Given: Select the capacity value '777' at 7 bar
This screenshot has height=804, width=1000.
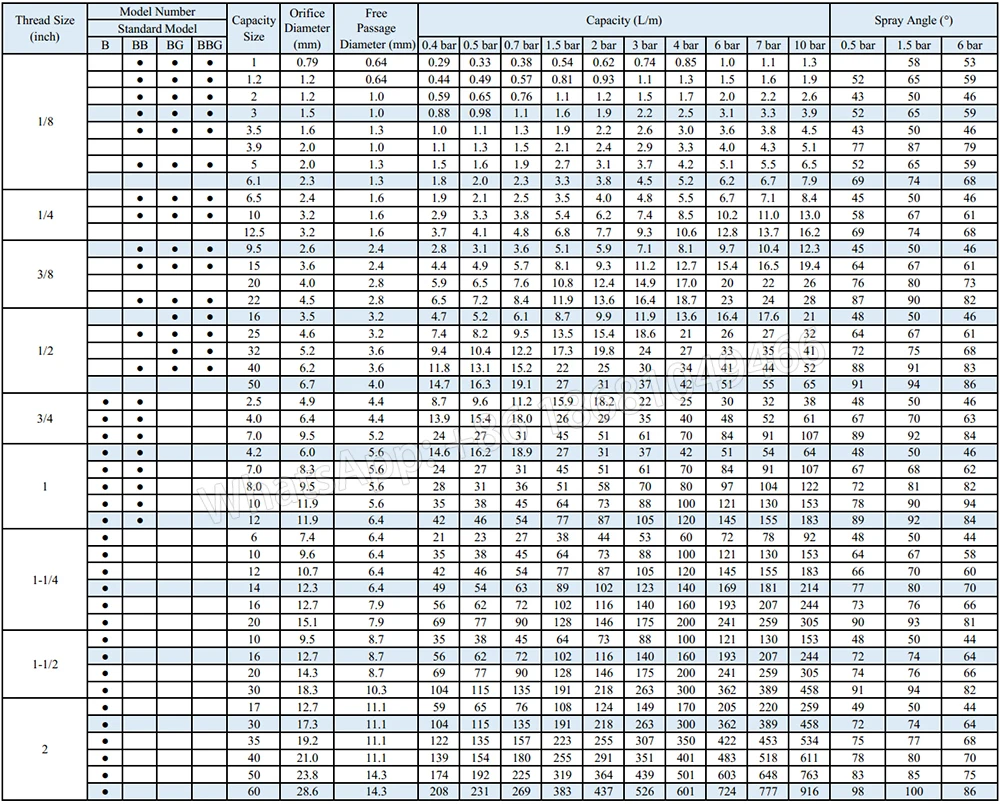Looking at the screenshot, I should click(768, 791).
